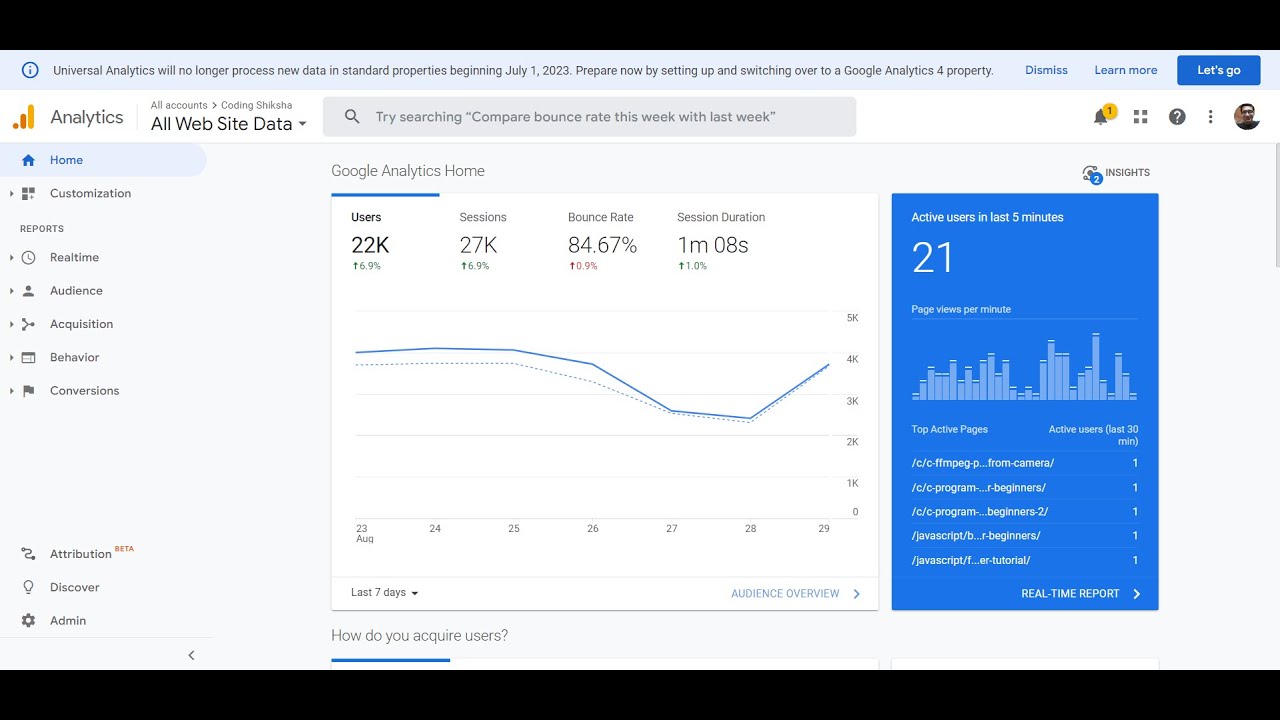Open the Last 7 days dropdown
1280x720 pixels.
[384, 593]
